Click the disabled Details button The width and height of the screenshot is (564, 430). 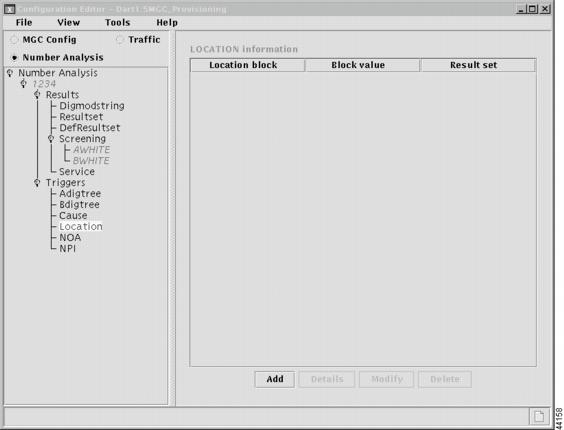327,379
